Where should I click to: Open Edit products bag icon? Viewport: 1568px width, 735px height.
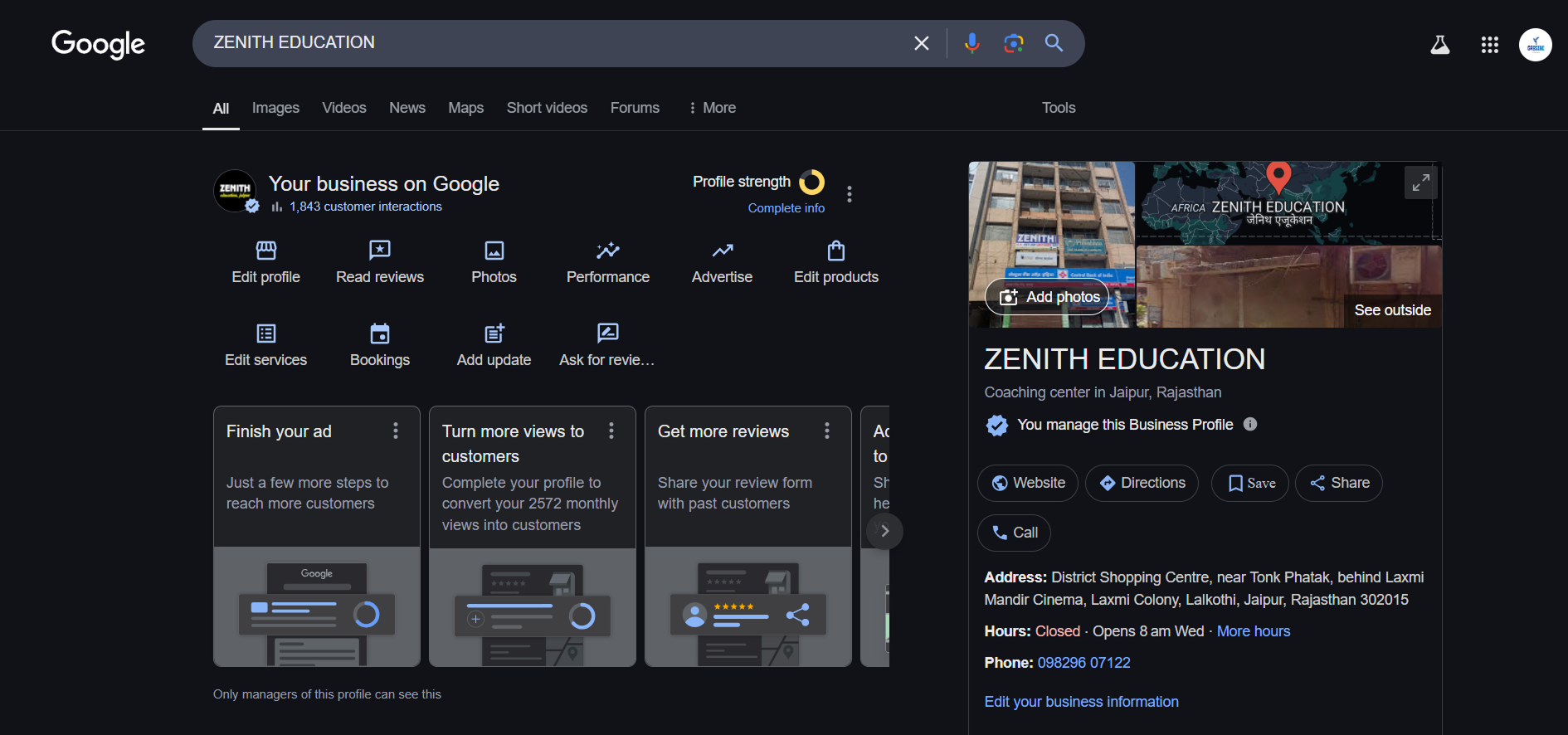pyautogui.click(x=836, y=250)
